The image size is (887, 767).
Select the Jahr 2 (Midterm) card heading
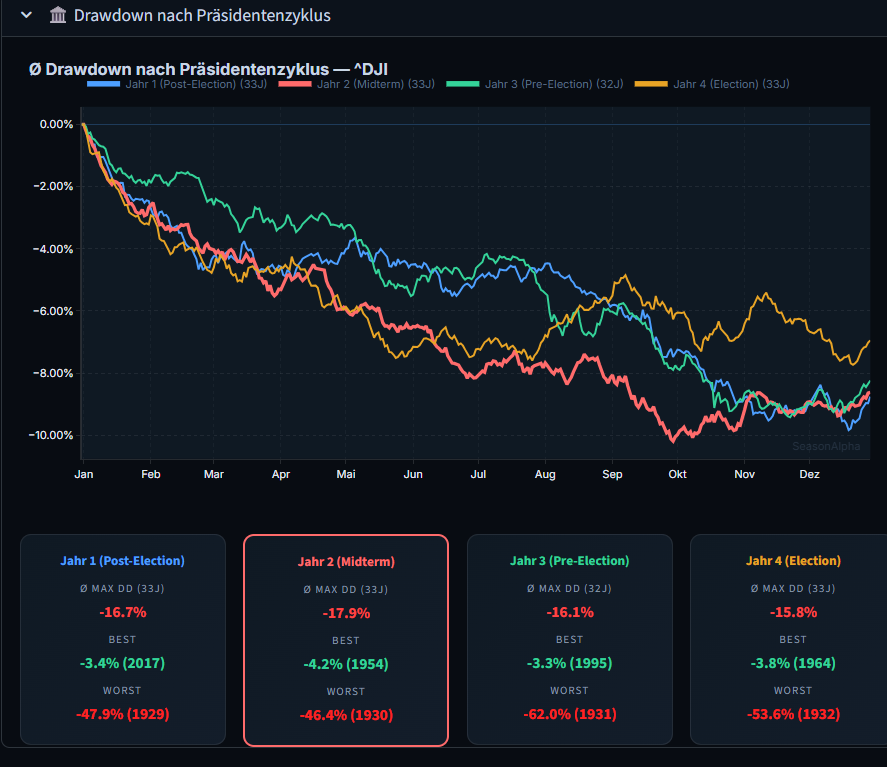tap(346, 562)
